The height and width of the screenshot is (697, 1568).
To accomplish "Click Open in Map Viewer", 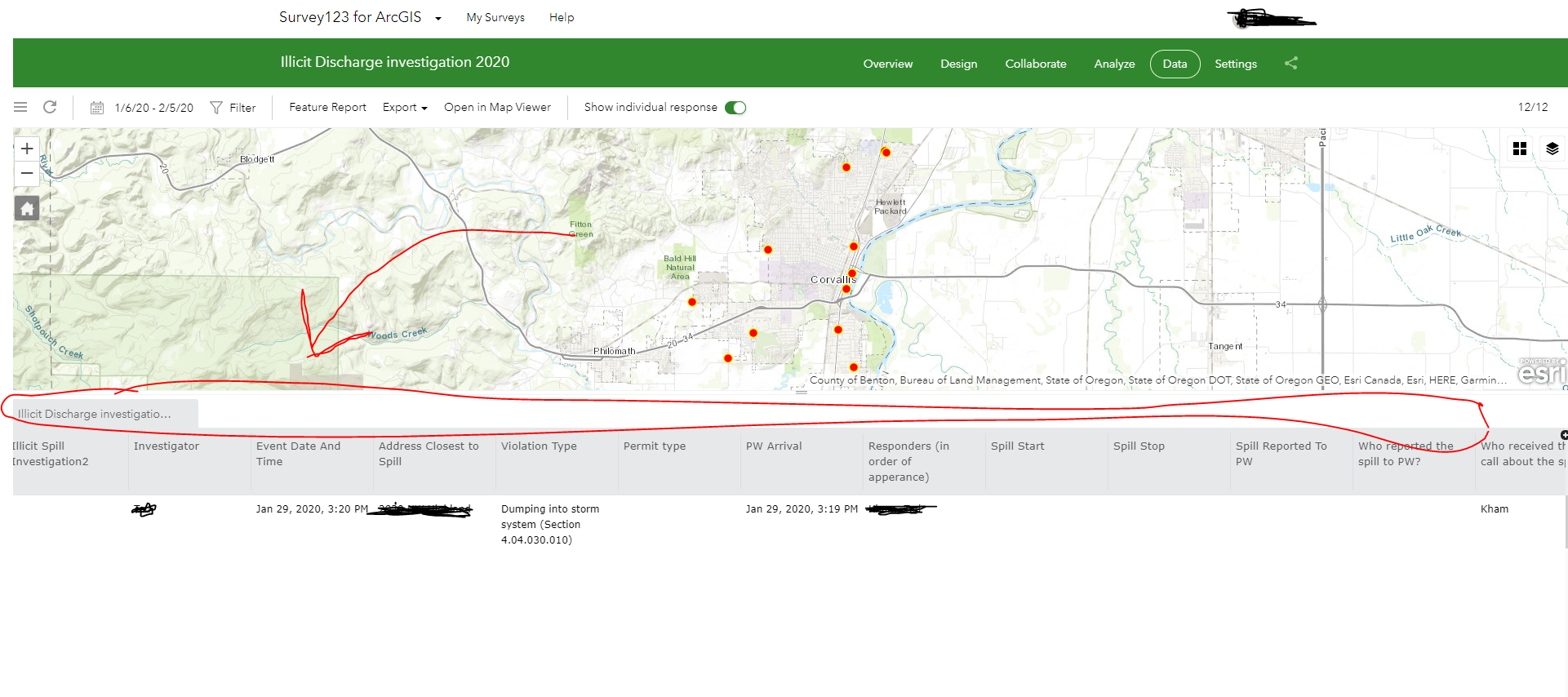I will [x=497, y=107].
